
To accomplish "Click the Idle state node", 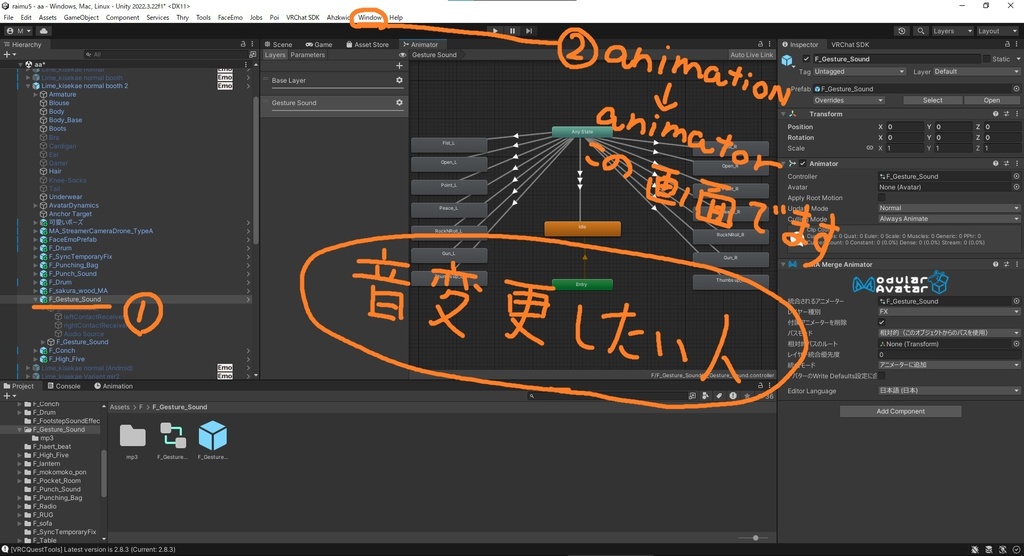I will [x=582, y=228].
